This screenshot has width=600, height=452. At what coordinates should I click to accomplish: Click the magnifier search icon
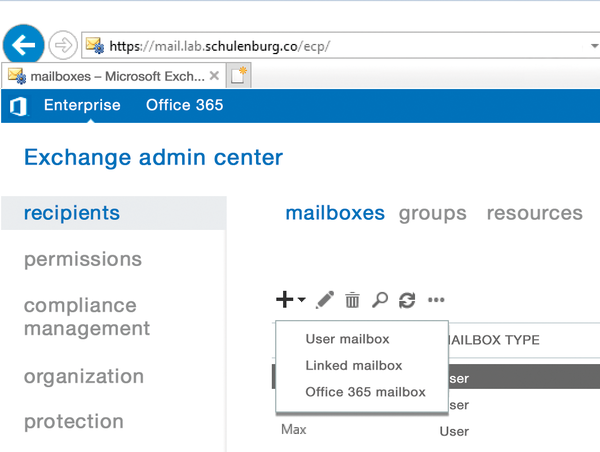pos(380,300)
